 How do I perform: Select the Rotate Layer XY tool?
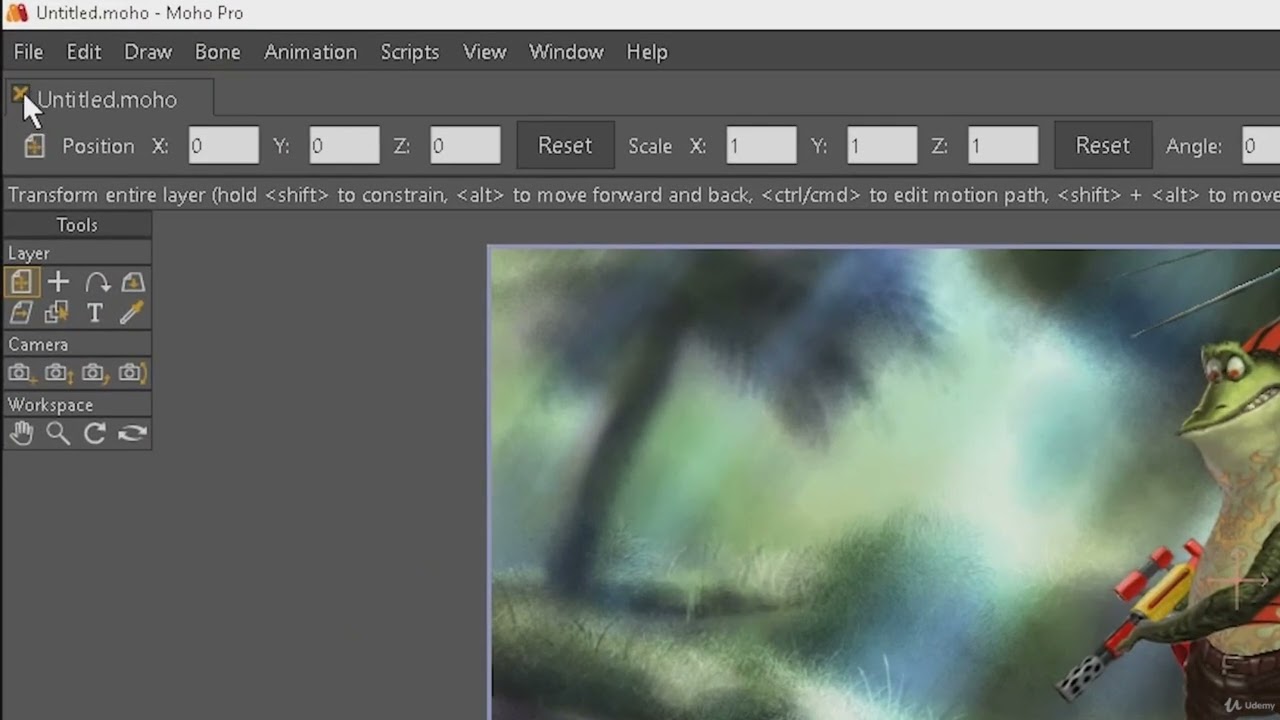[x=132, y=283]
